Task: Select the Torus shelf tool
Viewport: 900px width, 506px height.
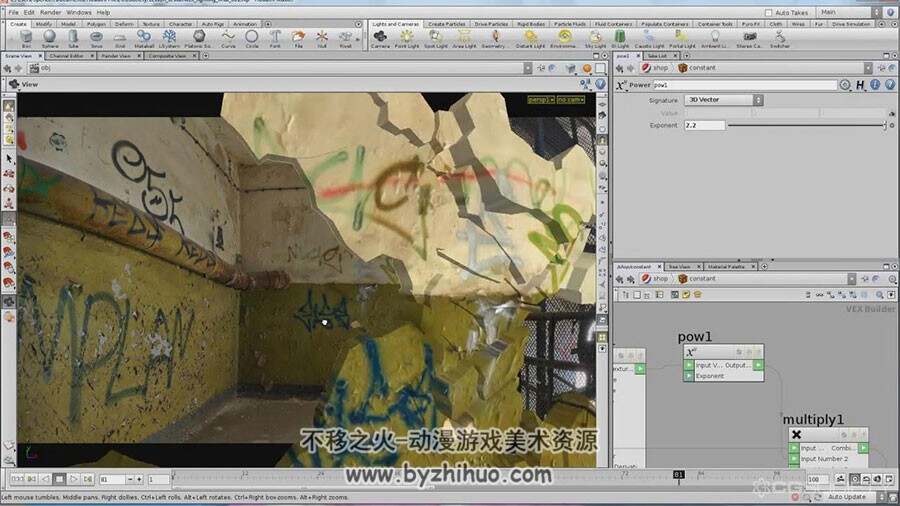Action: (96, 39)
